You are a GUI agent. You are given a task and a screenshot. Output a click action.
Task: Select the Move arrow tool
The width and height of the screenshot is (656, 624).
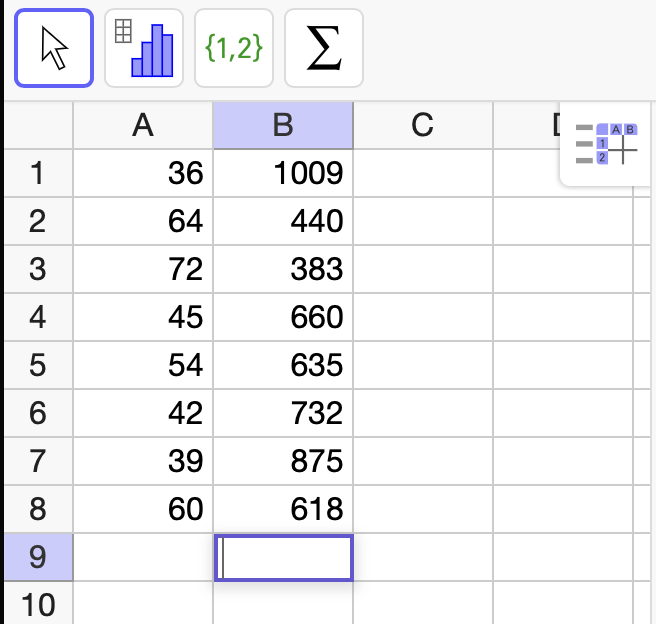(x=54, y=48)
